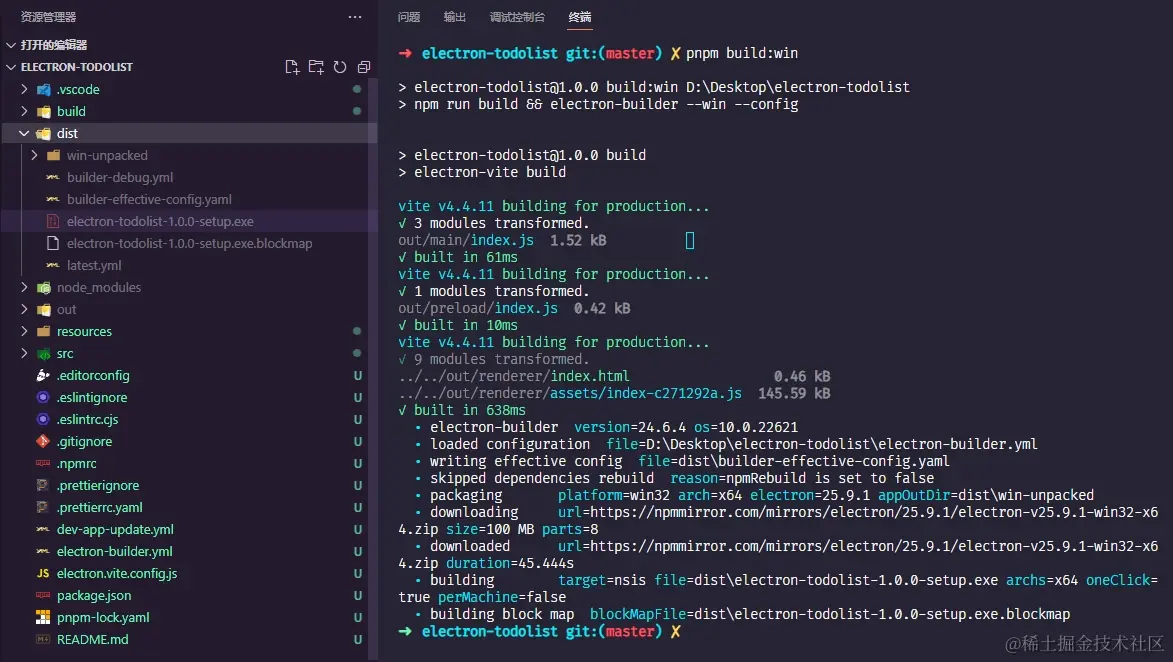Click 'pnpm build:win' command text in terminal
1173x662 pixels.
pyautogui.click(x=741, y=53)
